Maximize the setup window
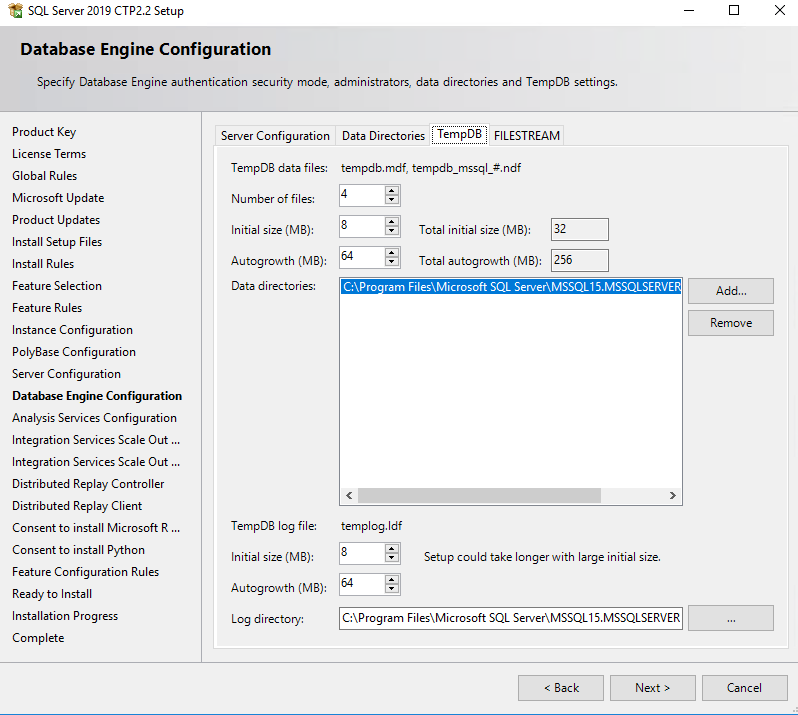 (x=734, y=10)
